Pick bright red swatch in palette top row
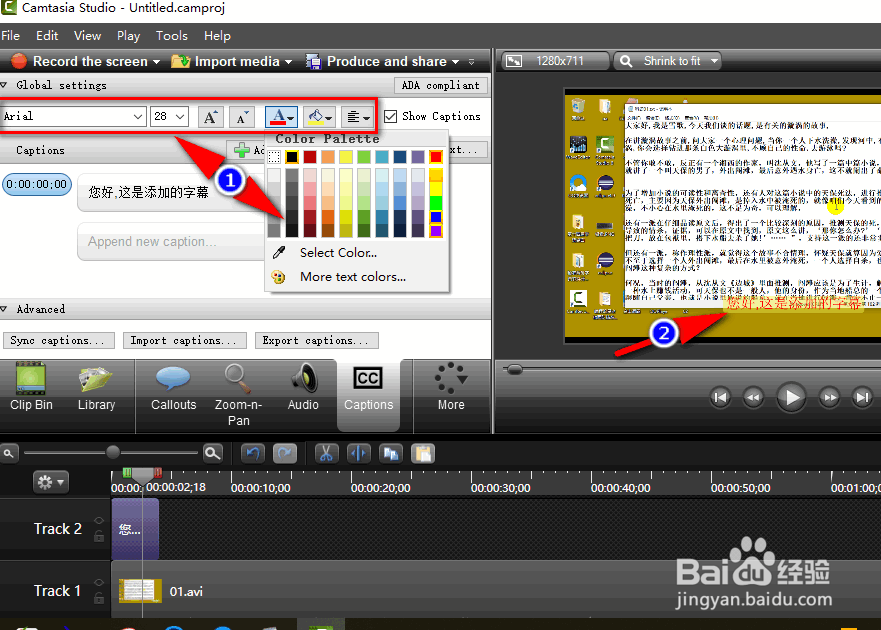The height and width of the screenshot is (630, 881). [x=436, y=157]
